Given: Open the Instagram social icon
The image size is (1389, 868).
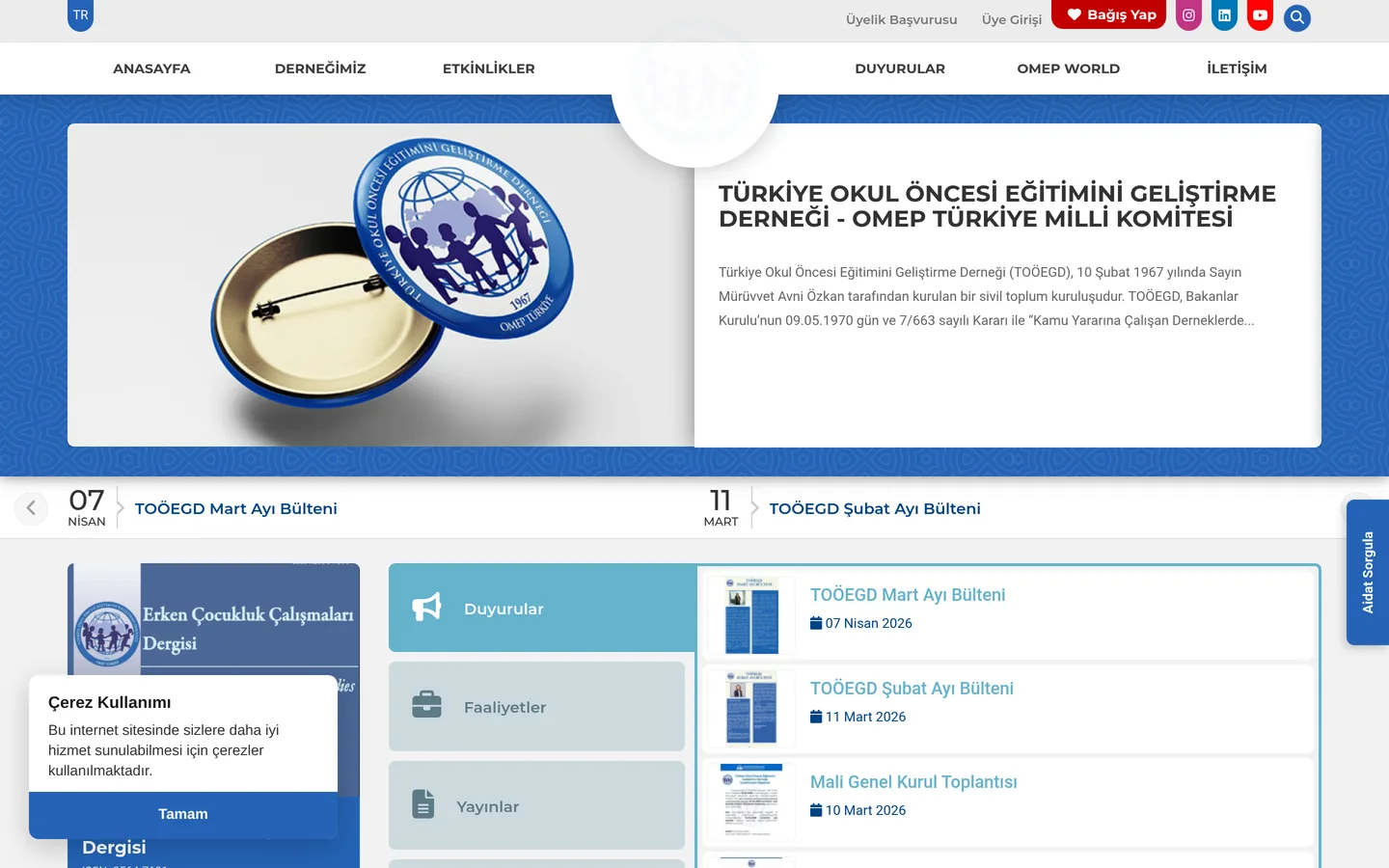Looking at the screenshot, I should [x=1188, y=15].
